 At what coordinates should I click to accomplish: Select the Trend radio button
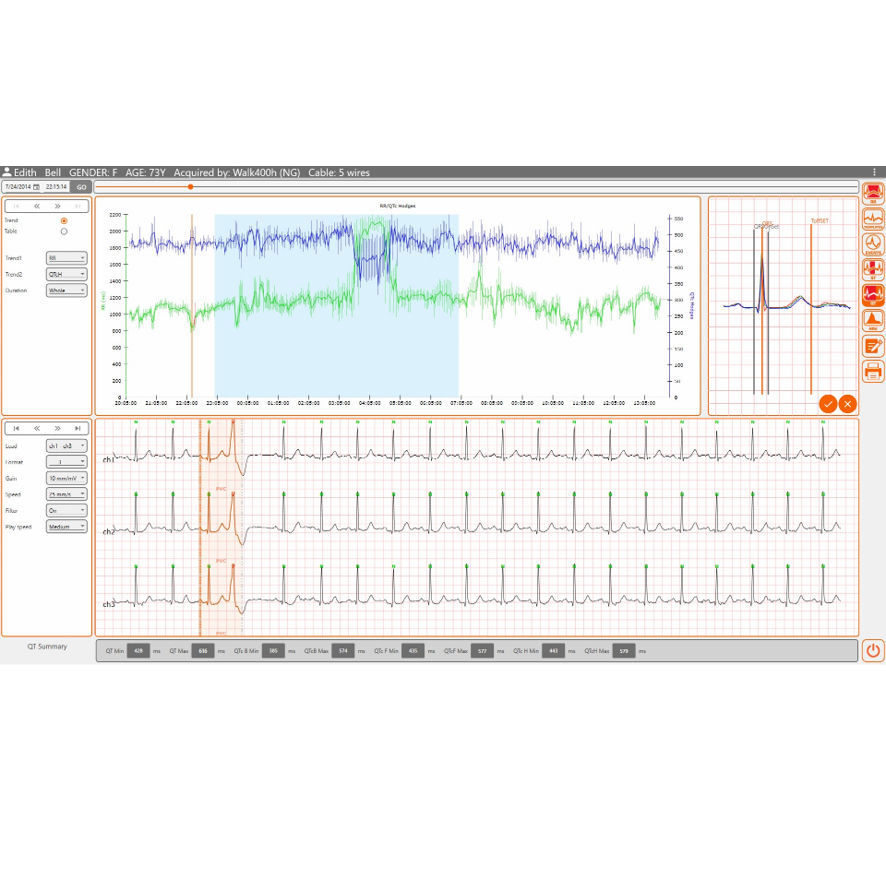click(63, 221)
